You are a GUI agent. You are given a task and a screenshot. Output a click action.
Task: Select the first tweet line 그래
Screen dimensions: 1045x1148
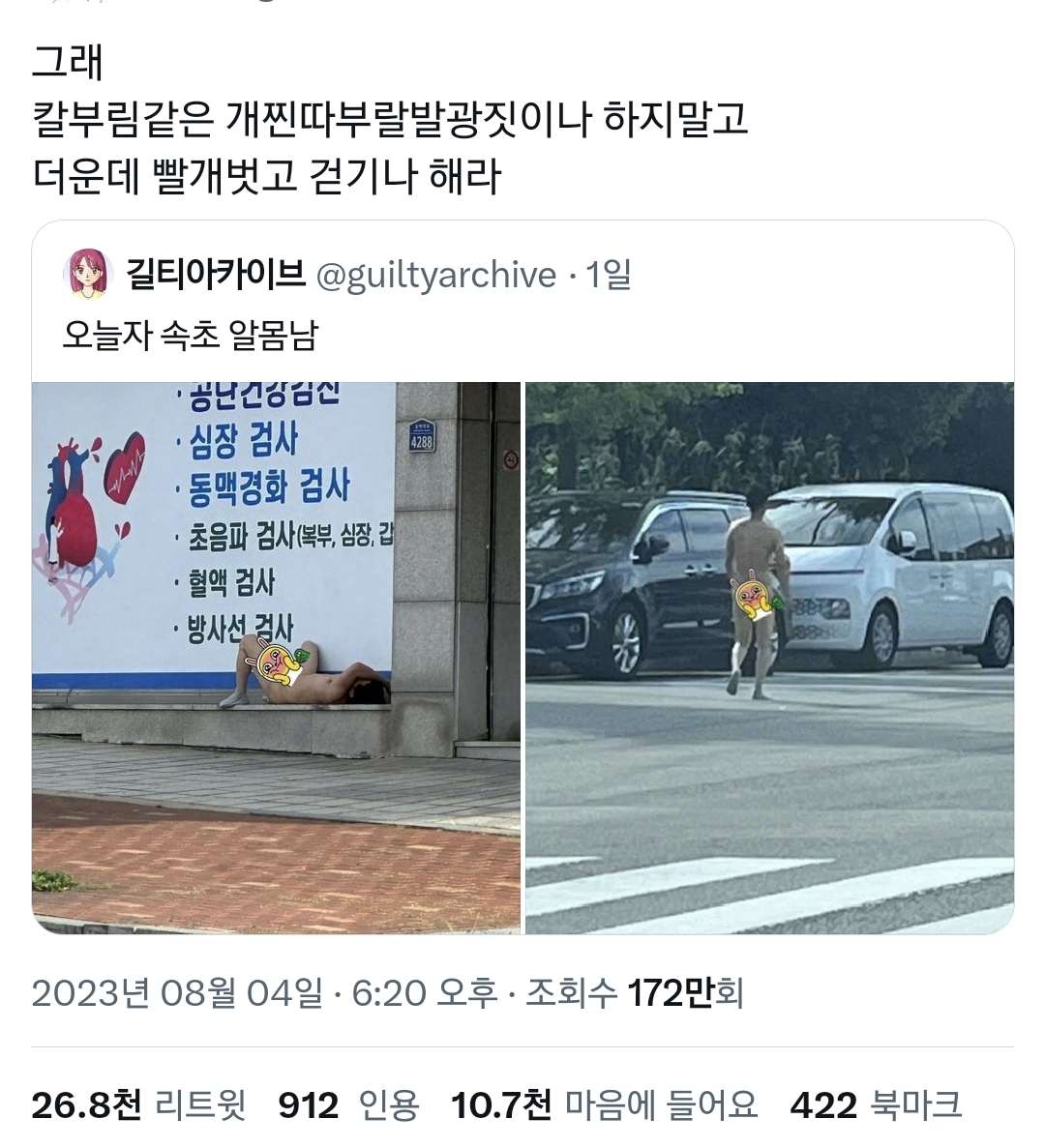pyautogui.click(x=68, y=62)
